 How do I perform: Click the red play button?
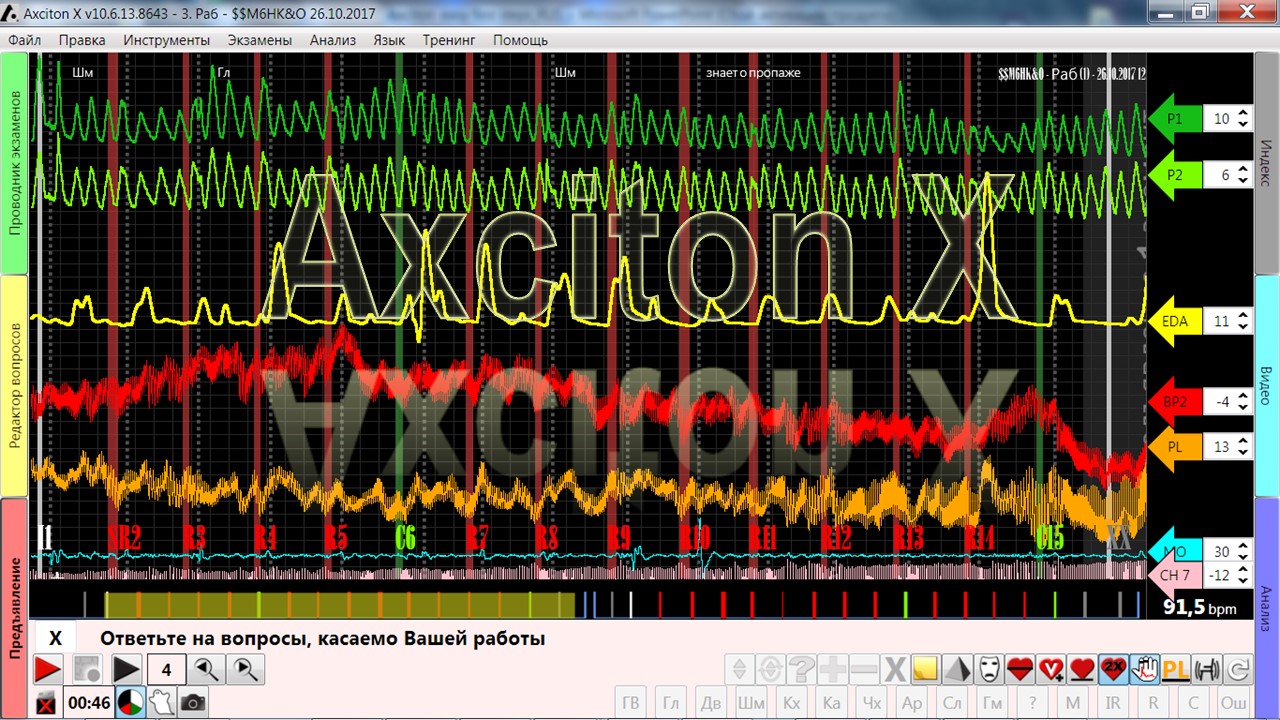point(47,669)
